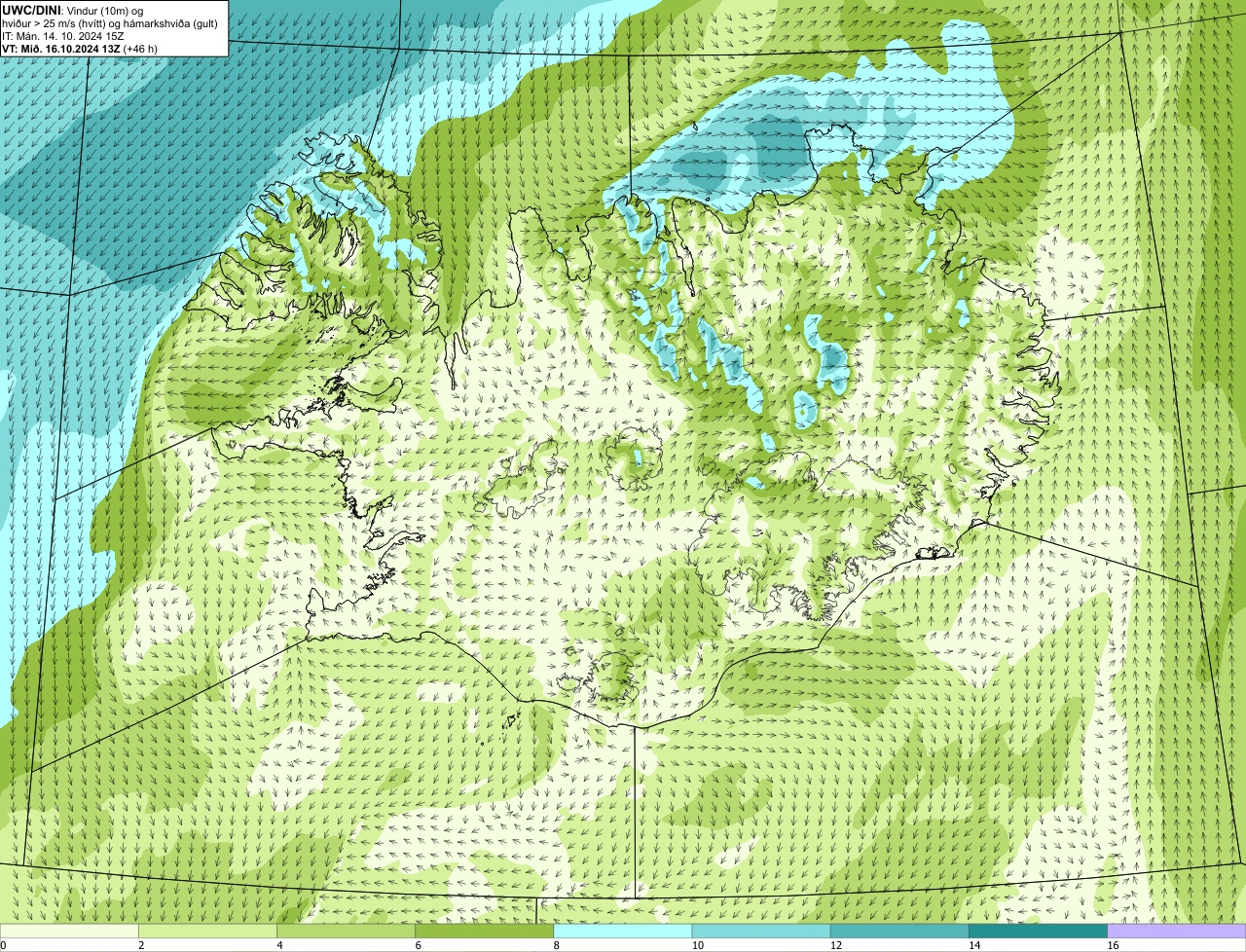Click the 10–12 m/s turquoise legend swatch

pos(761,931)
